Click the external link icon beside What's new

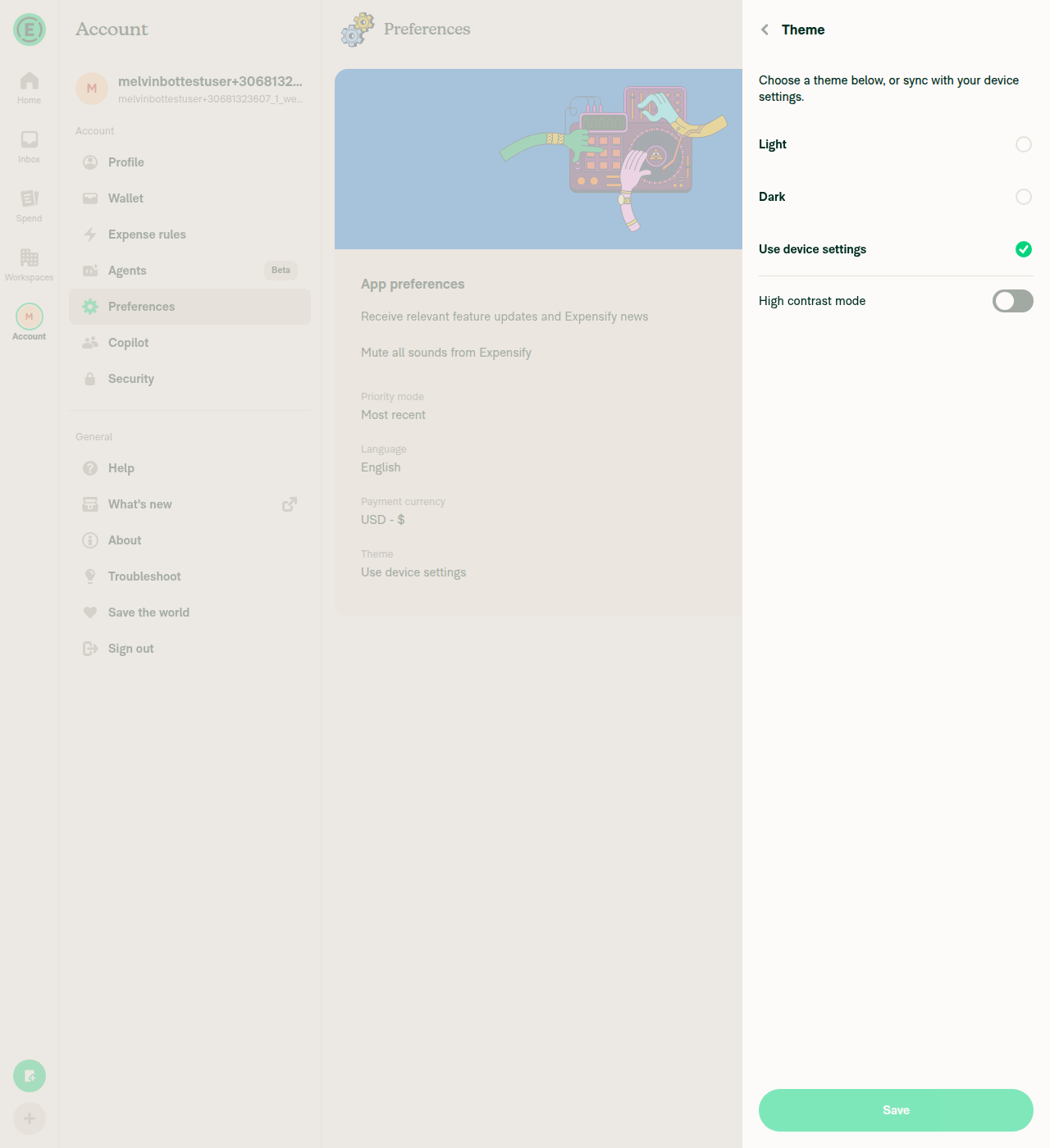(290, 504)
